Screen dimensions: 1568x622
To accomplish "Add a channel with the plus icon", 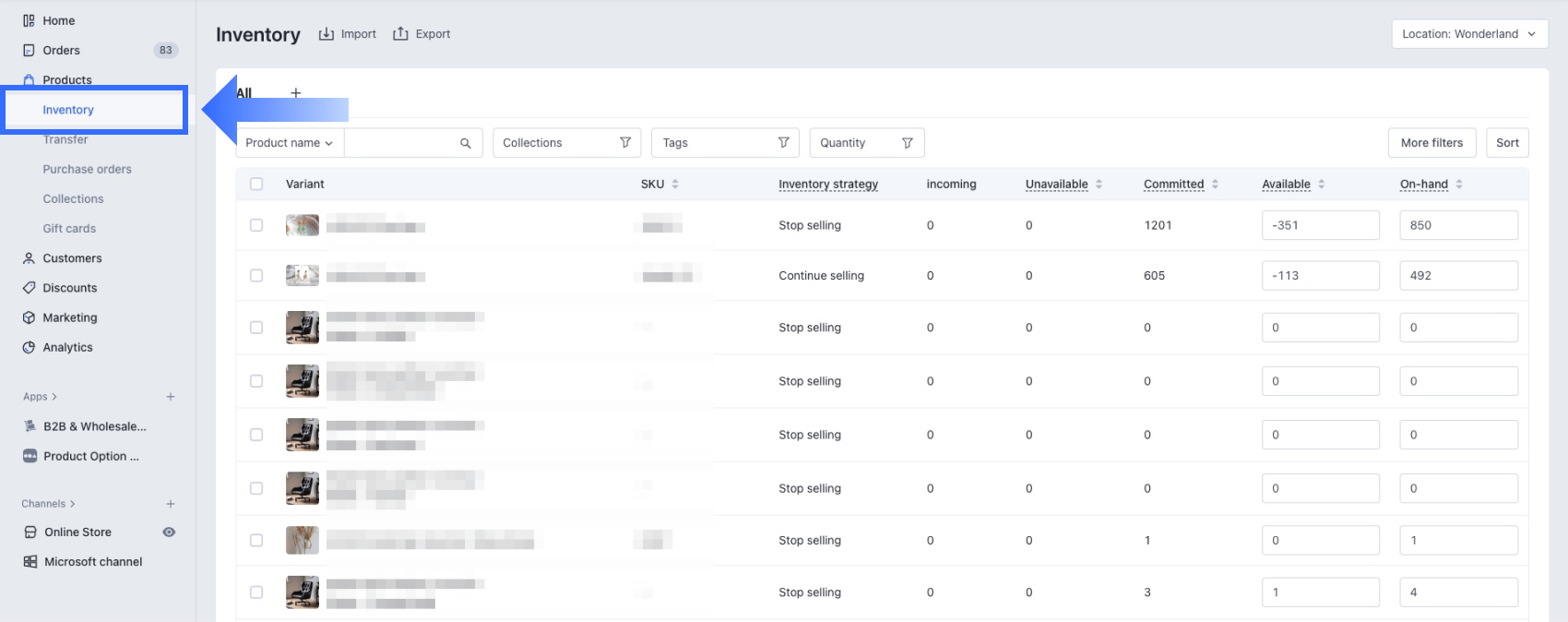I will [171, 504].
